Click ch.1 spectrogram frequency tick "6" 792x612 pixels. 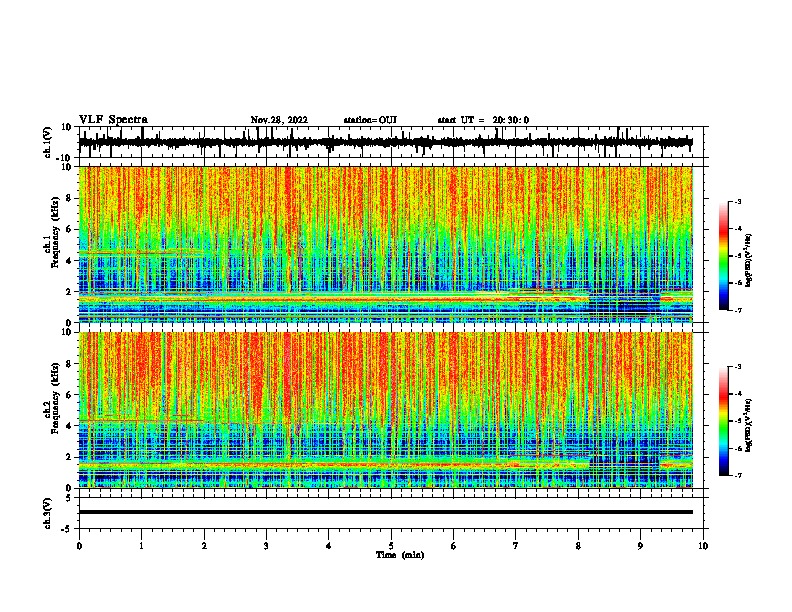click(69, 230)
